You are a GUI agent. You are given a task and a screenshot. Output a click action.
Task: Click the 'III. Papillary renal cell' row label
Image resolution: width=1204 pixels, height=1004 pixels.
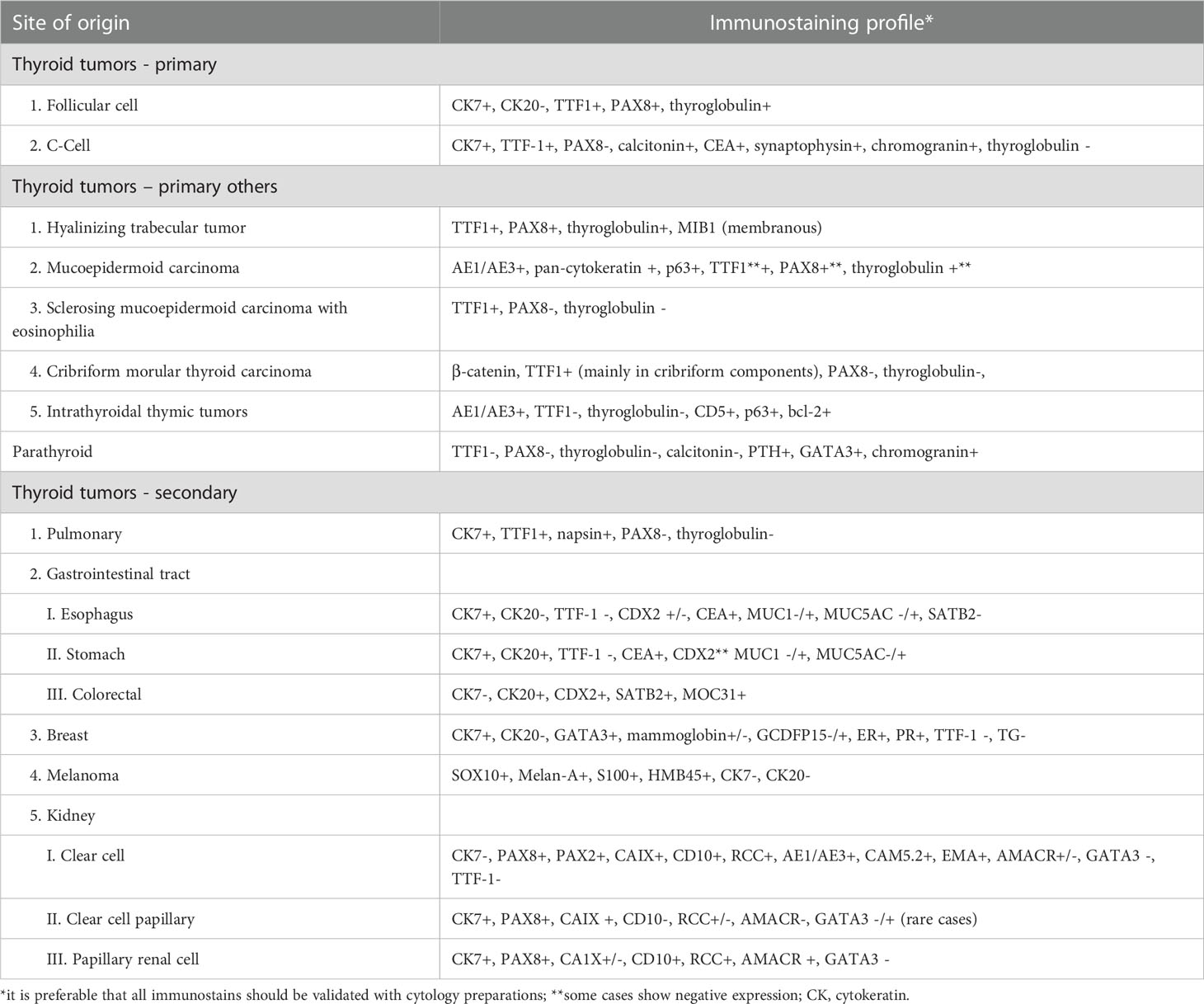click(123, 959)
